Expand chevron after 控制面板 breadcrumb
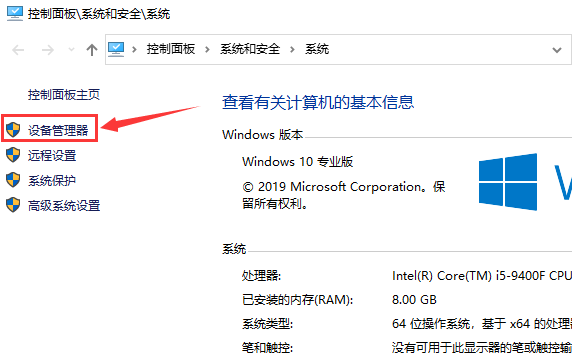The image size is (572, 361). tap(207, 49)
